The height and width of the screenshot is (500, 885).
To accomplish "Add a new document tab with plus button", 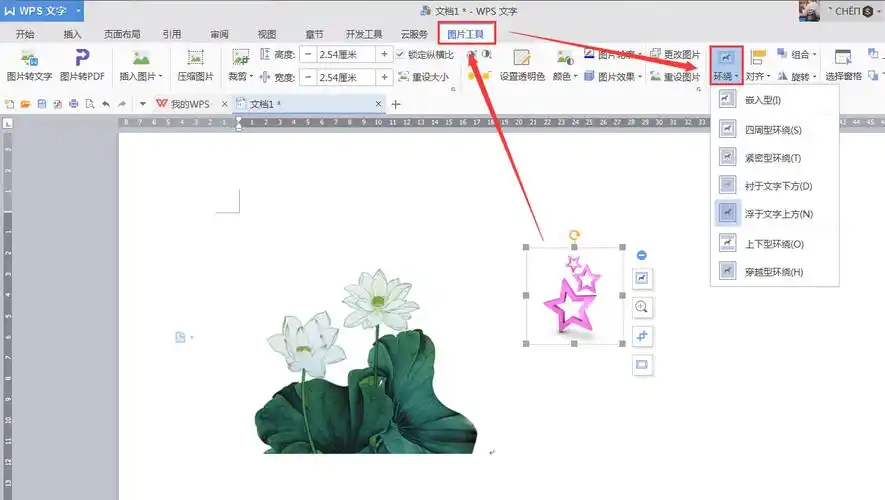I will coord(396,104).
